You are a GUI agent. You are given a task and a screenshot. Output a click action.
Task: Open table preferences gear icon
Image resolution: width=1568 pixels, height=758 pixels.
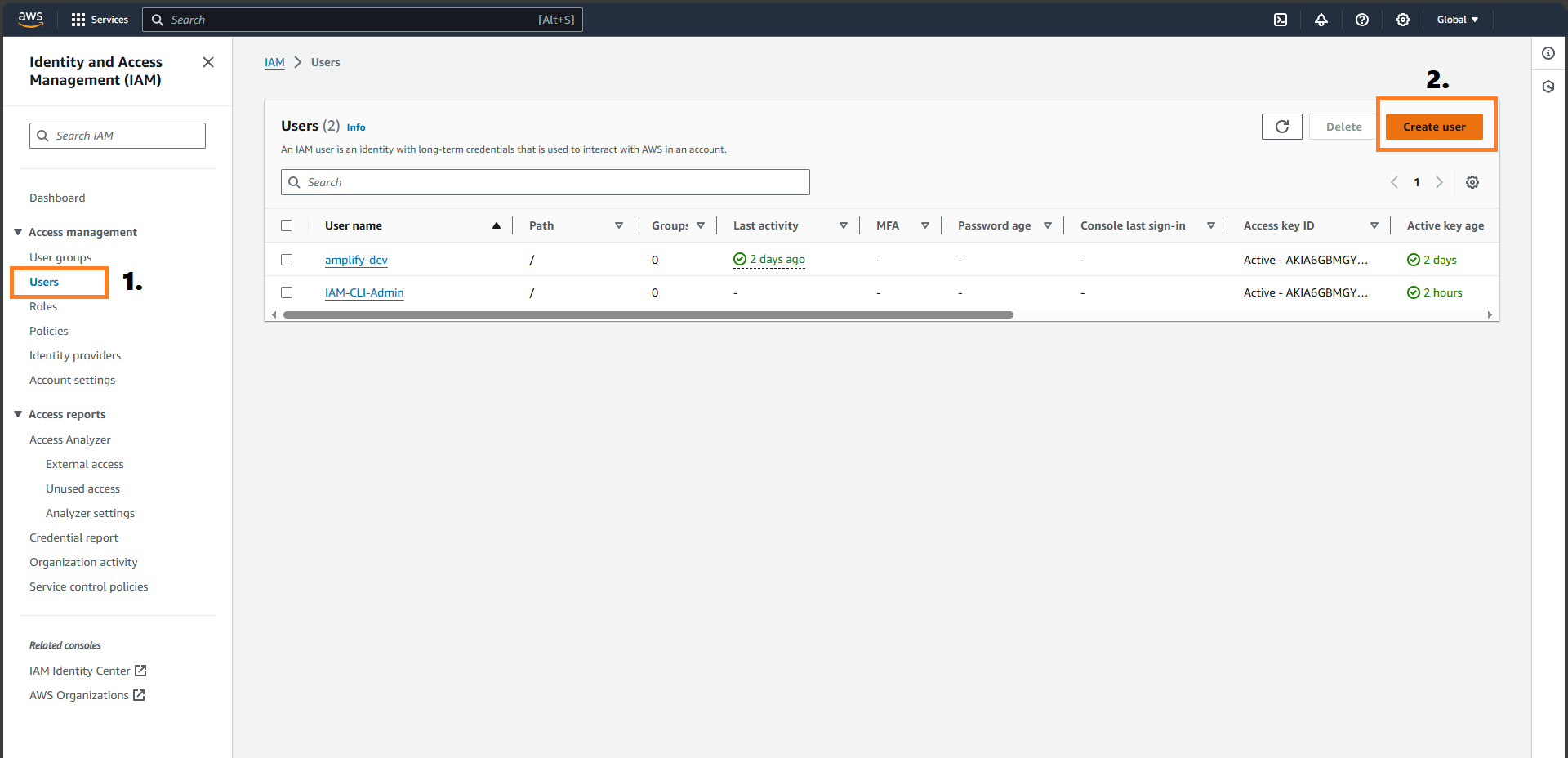point(1472,182)
